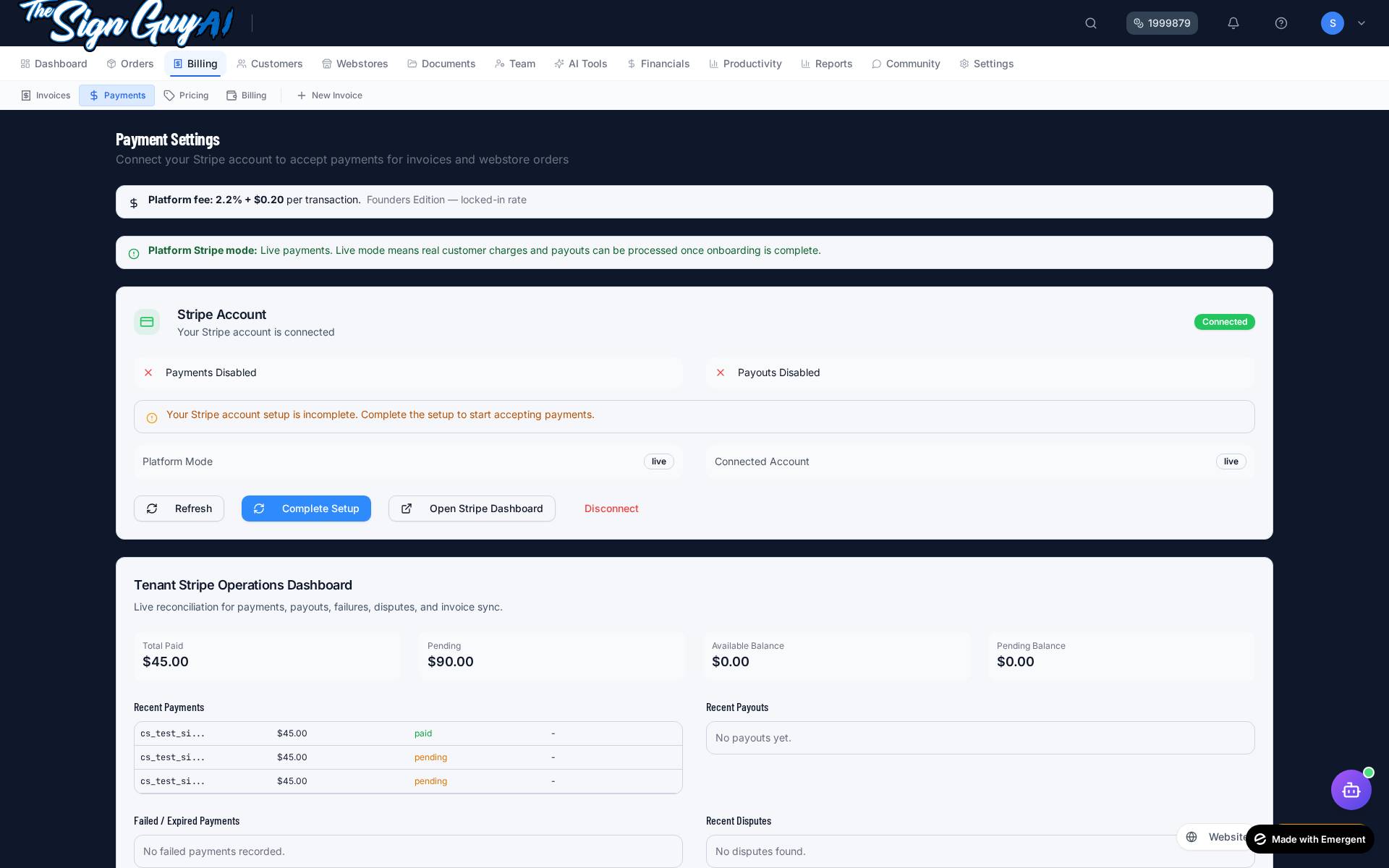Open the Documents tab
The width and height of the screenshot is (1389, 868).
[441, 64]
